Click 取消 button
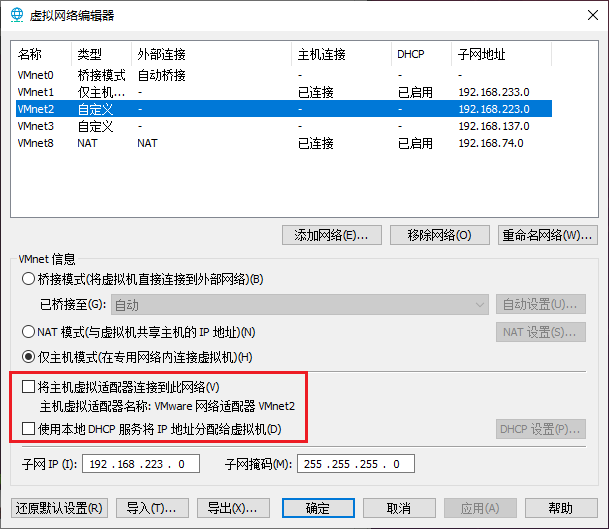 pyautogui.click(x=399, y=508)
